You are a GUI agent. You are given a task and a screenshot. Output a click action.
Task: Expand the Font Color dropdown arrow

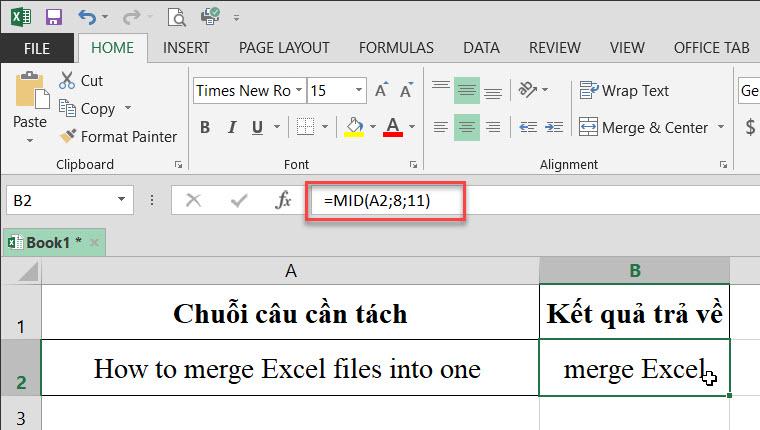point(412,127)
